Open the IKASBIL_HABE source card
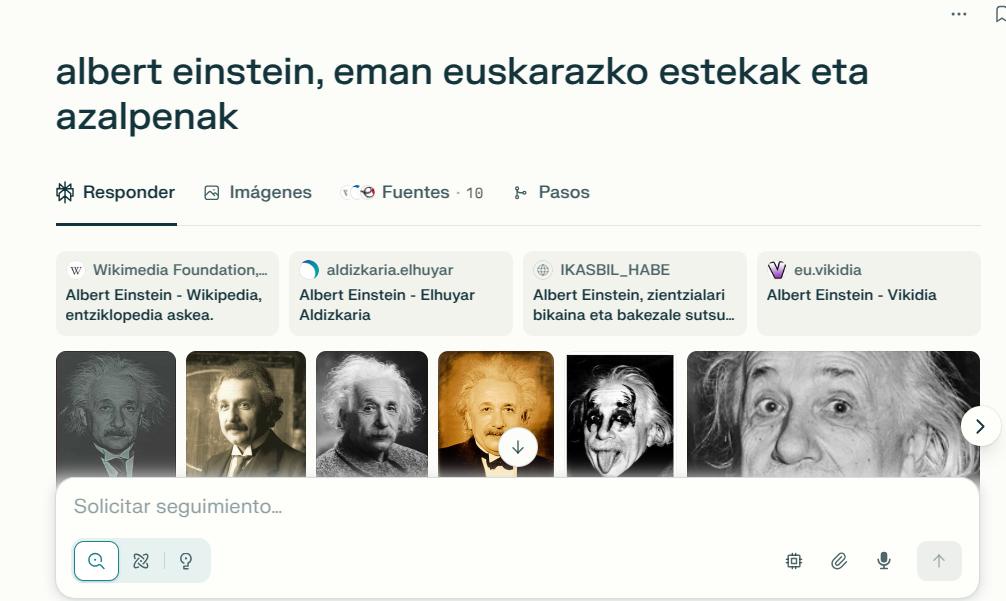 (x=635, y=293)
